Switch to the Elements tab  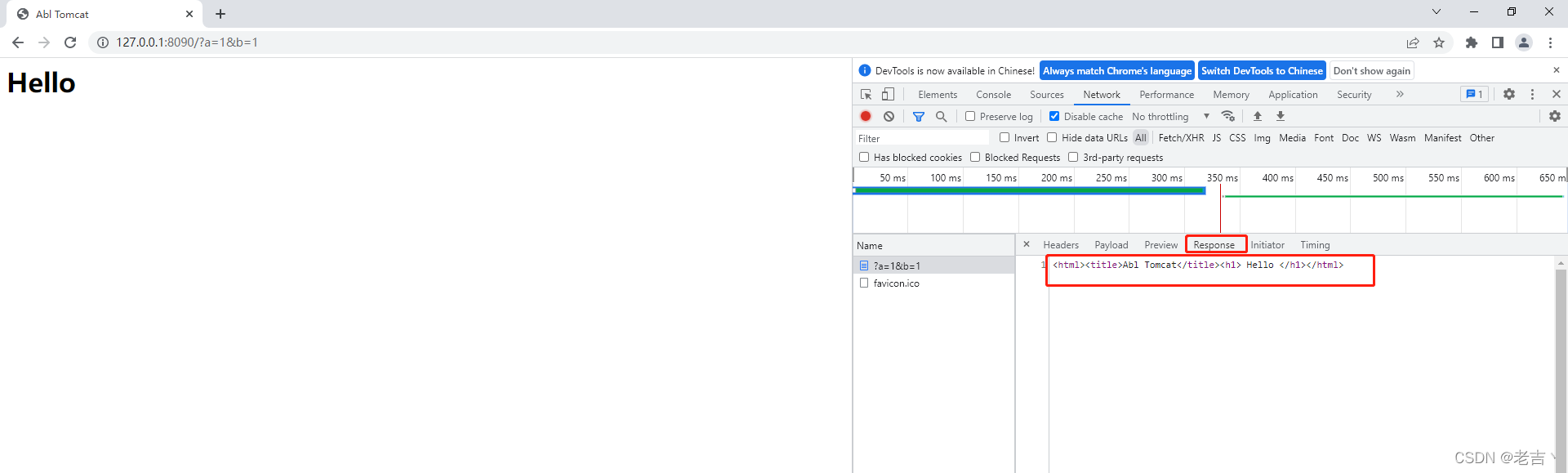point(938,95)
